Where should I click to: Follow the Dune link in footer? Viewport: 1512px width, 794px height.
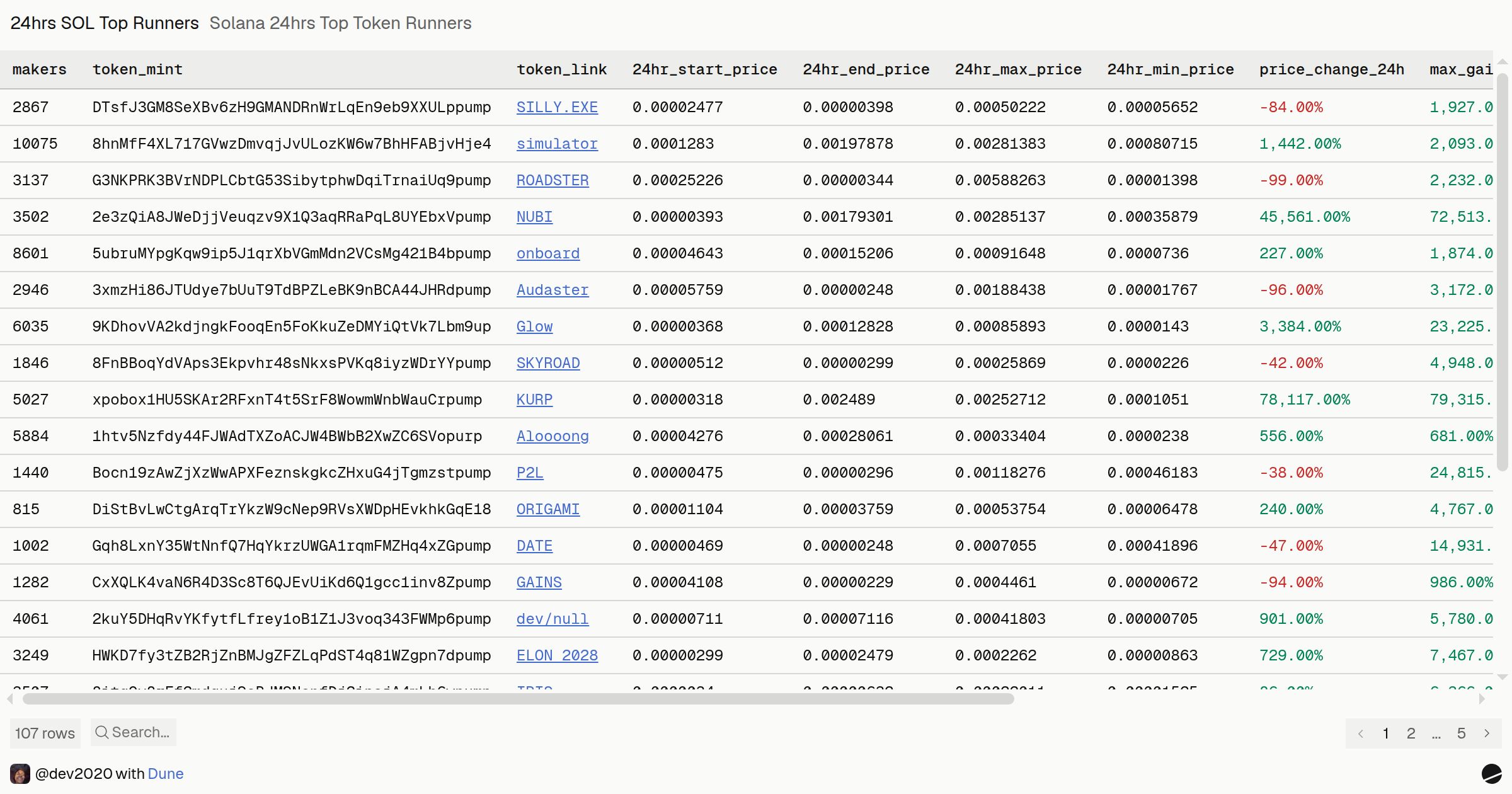coord(166,774)
